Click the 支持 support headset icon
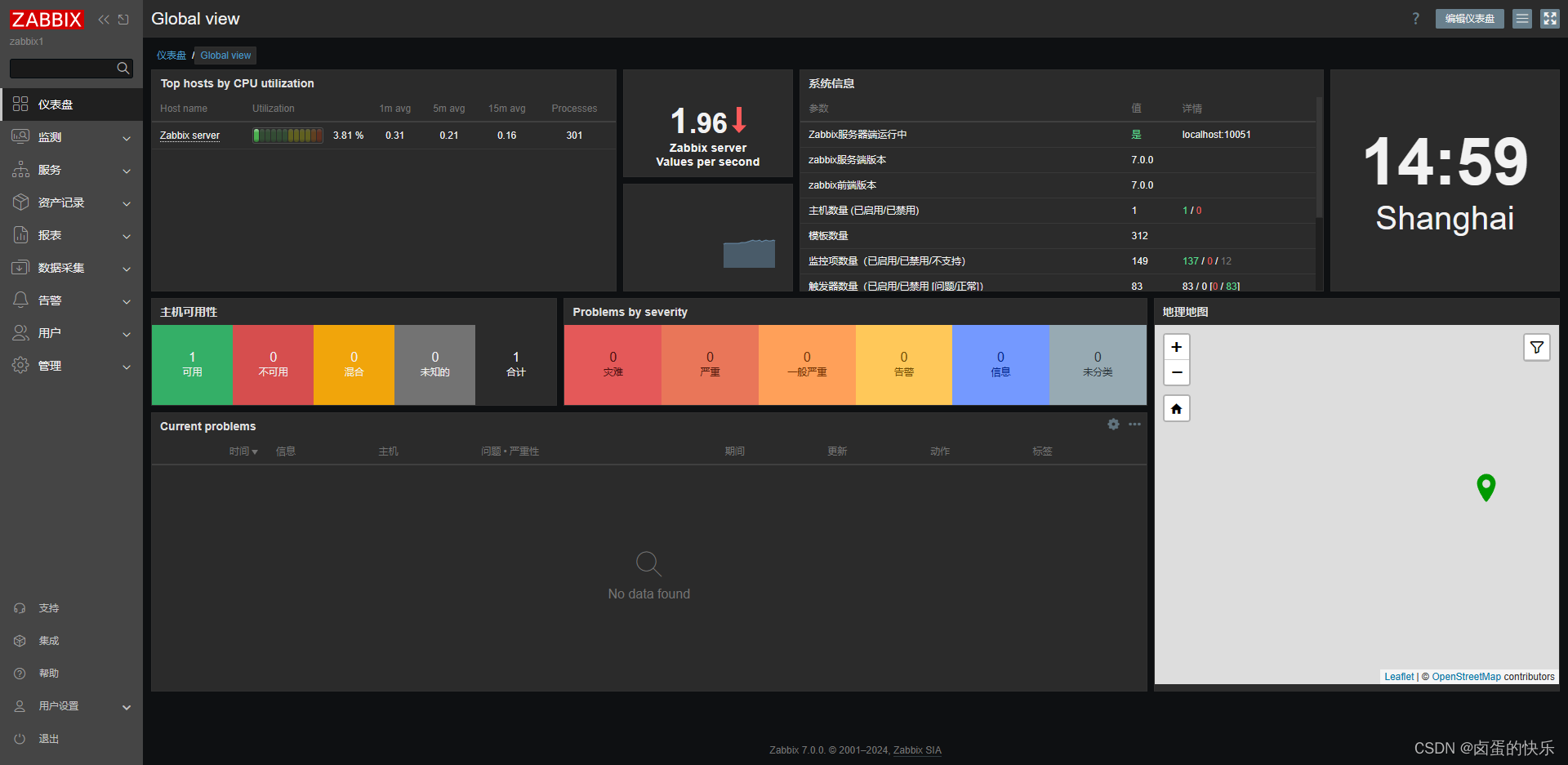Image resolution: width=1568 pixels, height=765 pixels. (x=20, y=608)
